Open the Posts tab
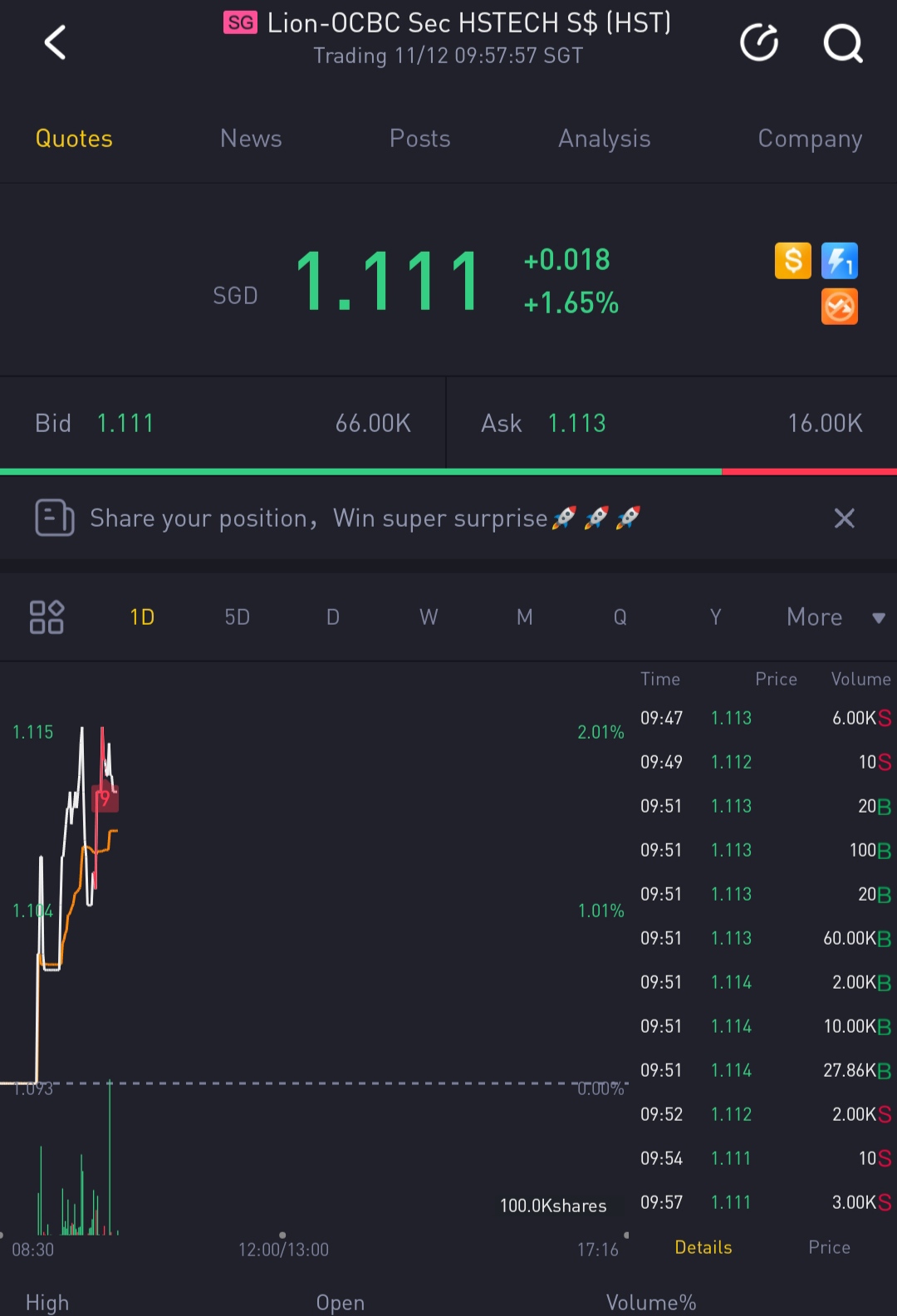 pos(420,139)
